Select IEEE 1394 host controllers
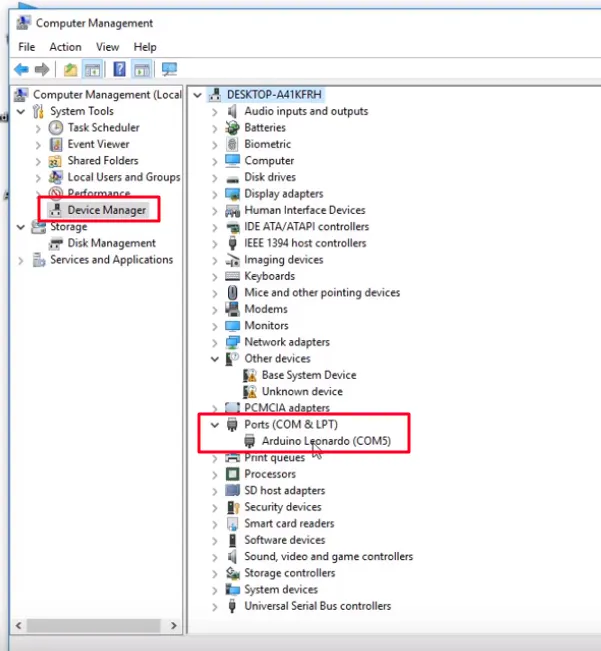This screenshot has width=601, height=651. (x=305, y=243)
